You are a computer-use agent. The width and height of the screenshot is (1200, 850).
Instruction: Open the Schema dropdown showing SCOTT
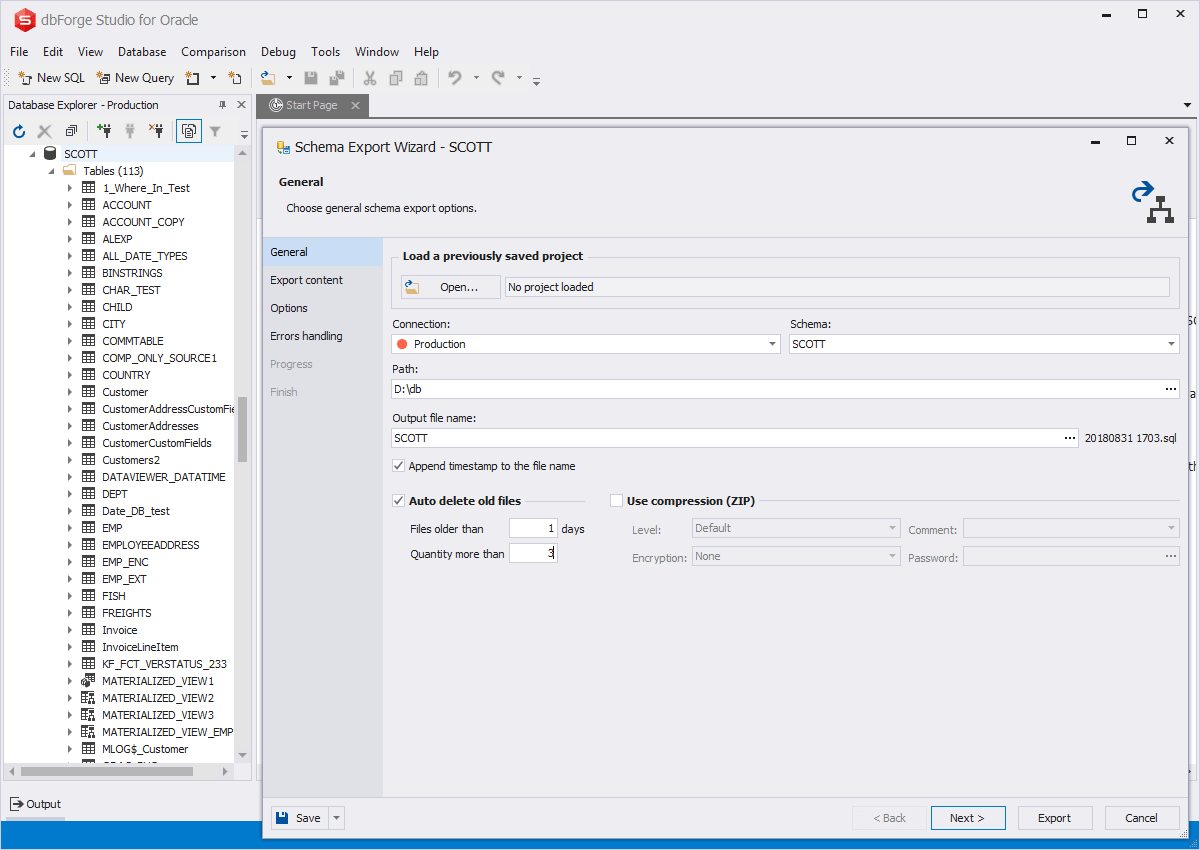click(x=1171, y=344)
